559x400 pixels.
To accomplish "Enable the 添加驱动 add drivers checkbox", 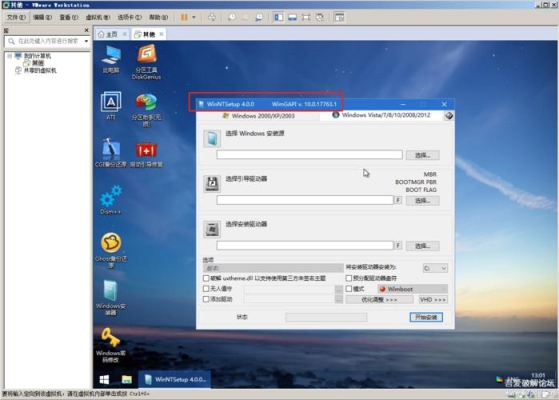I will [206, 299].
